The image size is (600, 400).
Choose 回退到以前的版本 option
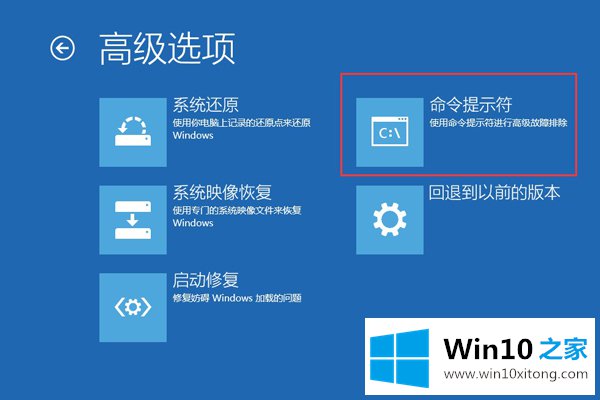tap(494, 192)
